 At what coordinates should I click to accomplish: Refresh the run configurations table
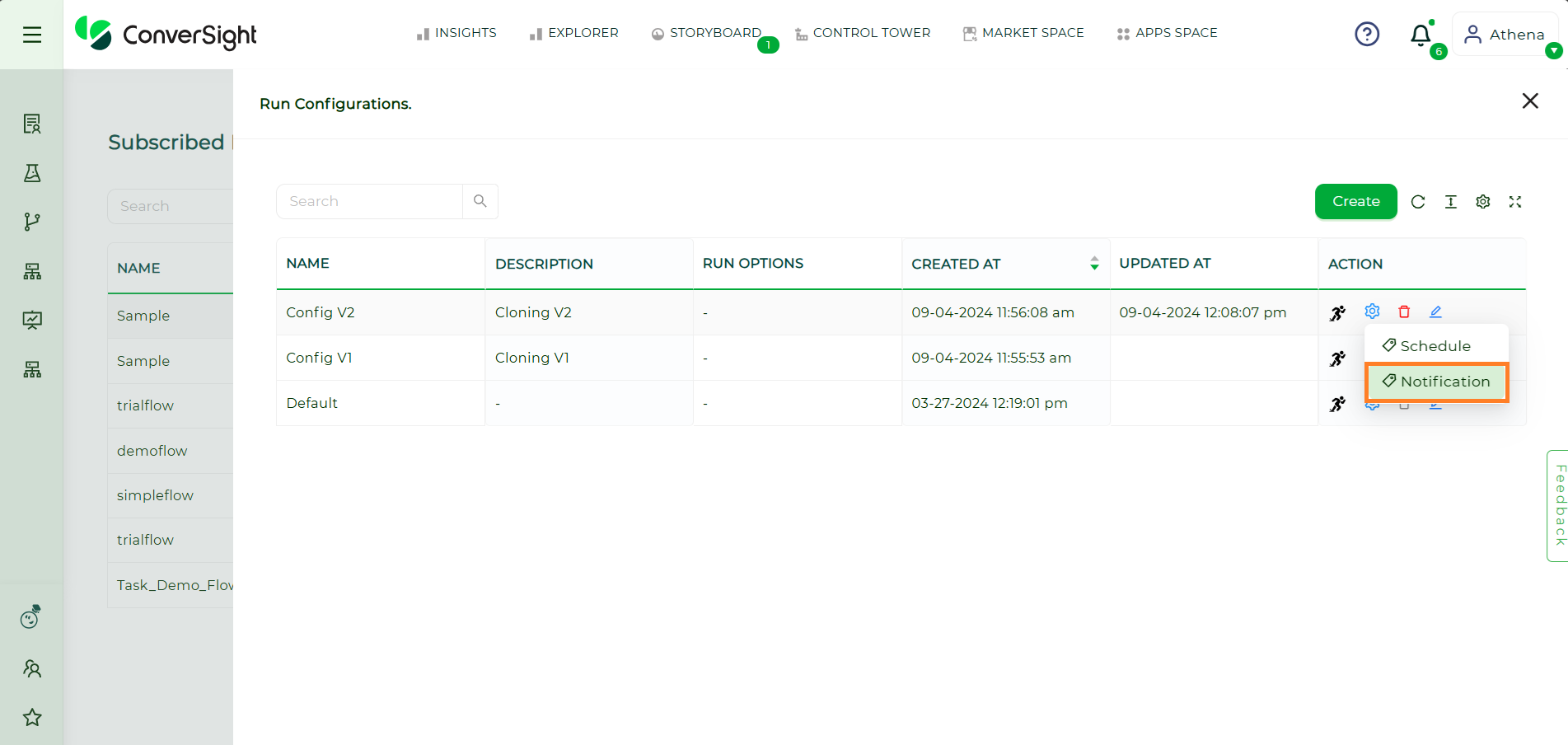(x=1418, y=202)
